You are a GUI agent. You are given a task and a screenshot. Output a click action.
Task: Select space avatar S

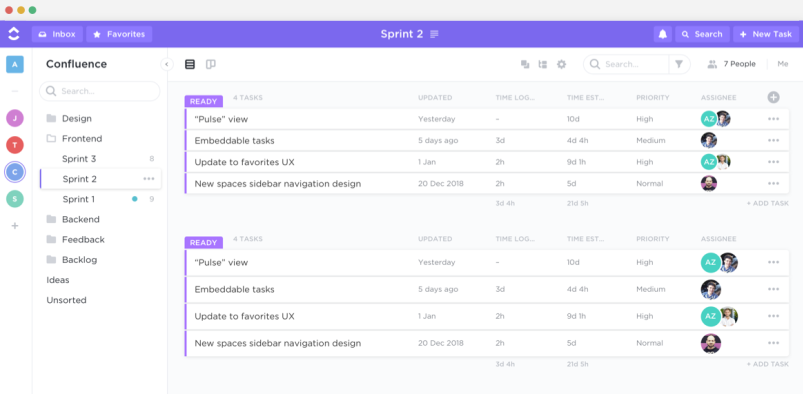[15, 199]
